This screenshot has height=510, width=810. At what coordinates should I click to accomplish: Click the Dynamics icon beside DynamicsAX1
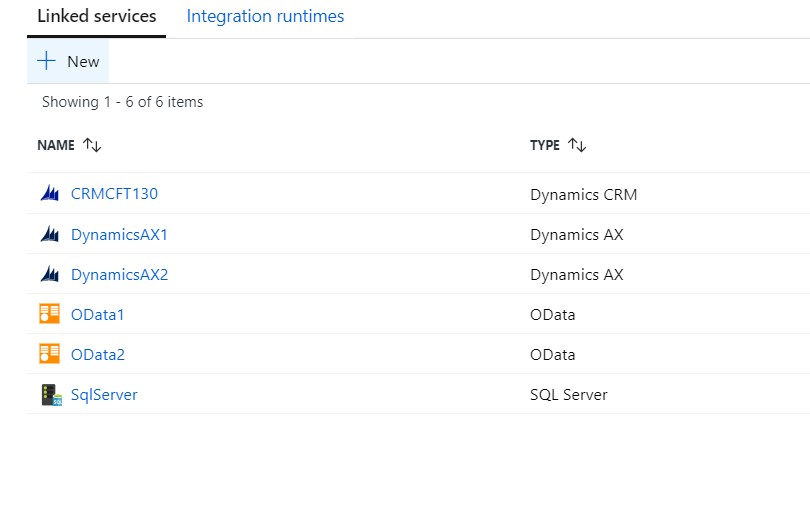(x=50, y=234)
